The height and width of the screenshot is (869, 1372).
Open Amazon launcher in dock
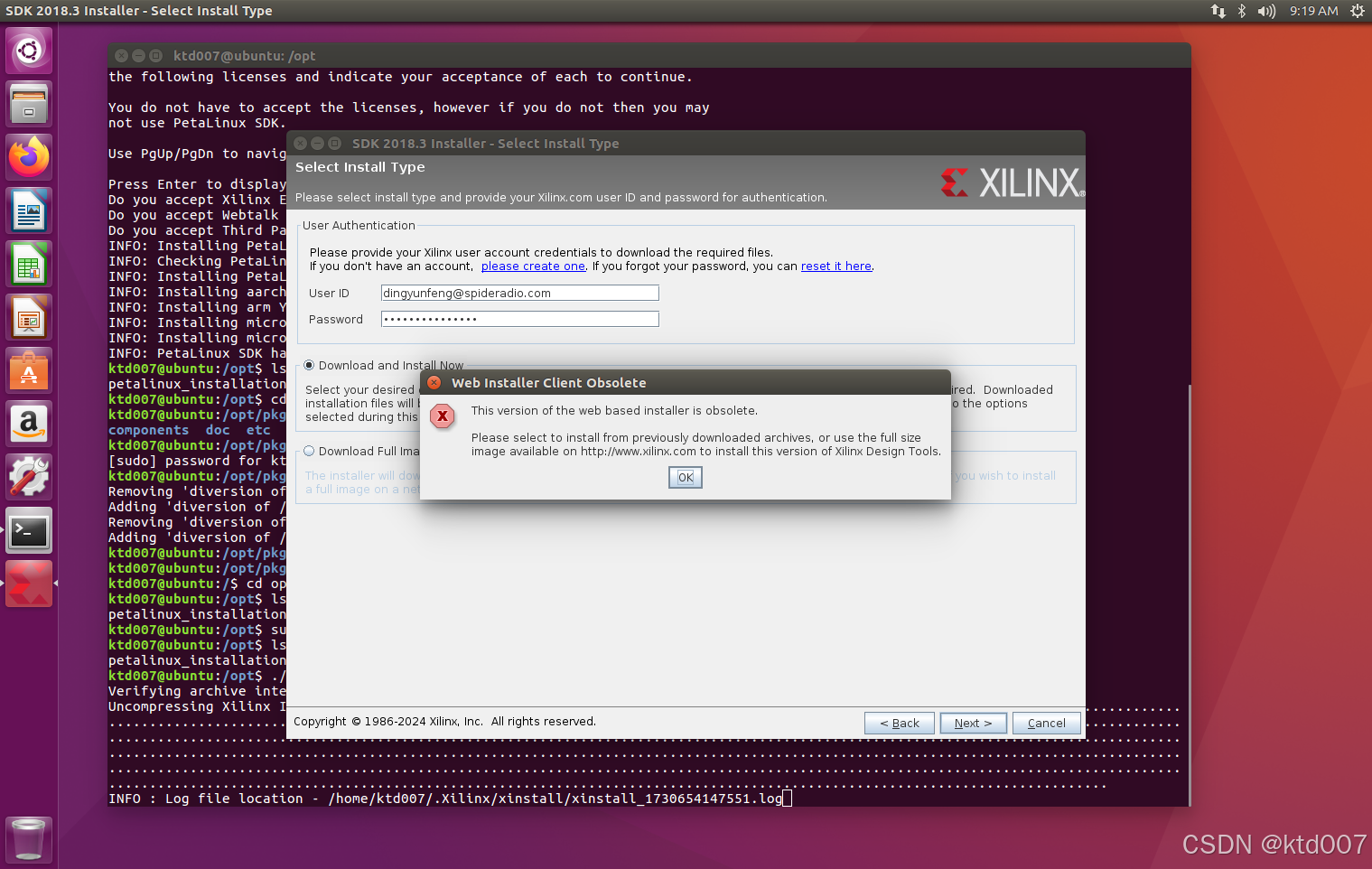click(x=29, y=424)
